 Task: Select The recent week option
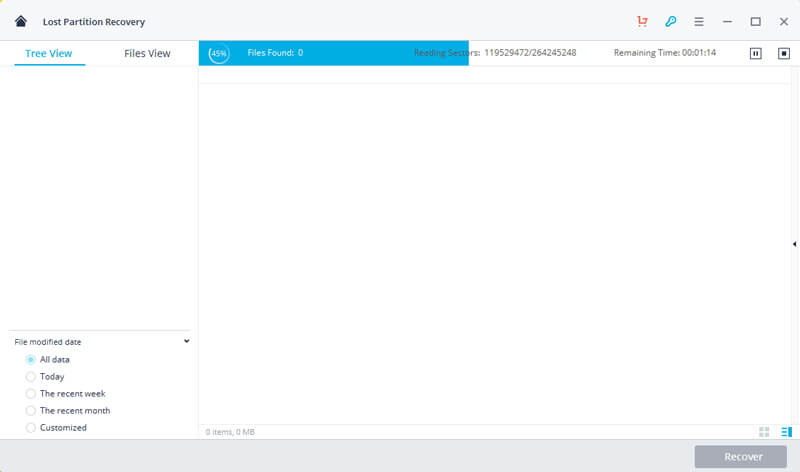click(31, 393)
